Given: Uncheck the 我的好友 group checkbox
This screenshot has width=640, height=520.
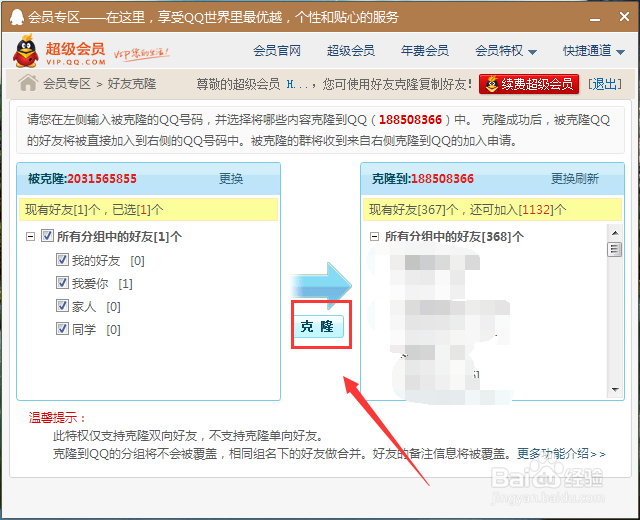Looking at the screenshot, I should coord(62,260).
